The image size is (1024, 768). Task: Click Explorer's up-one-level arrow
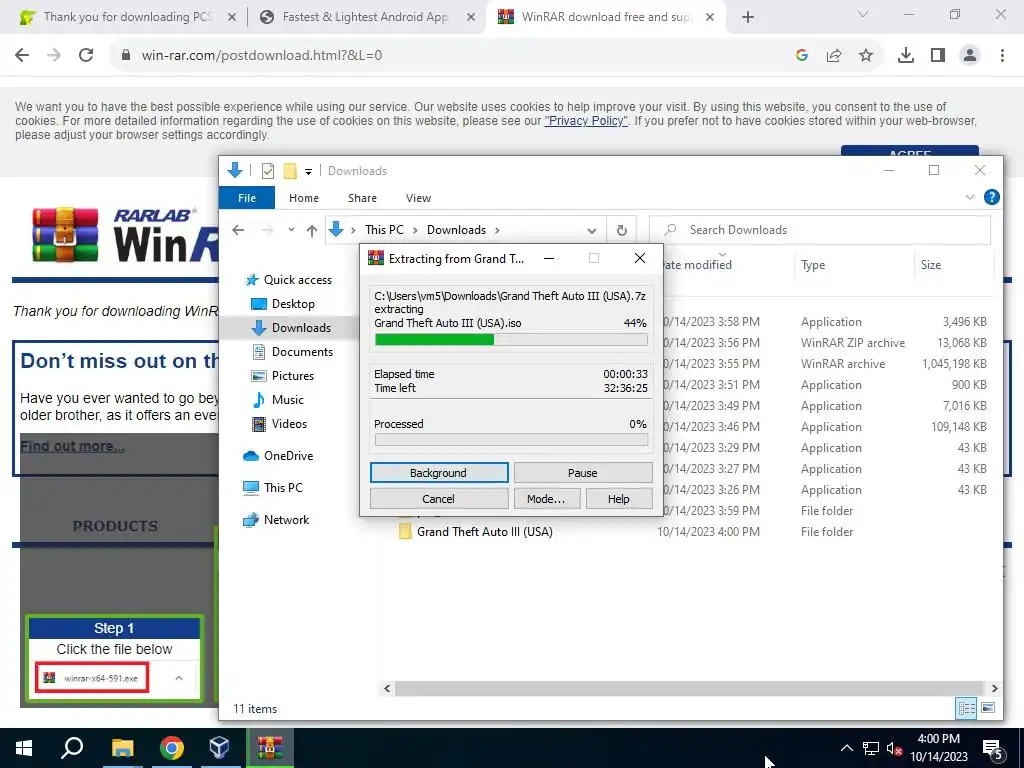point(312,230)
